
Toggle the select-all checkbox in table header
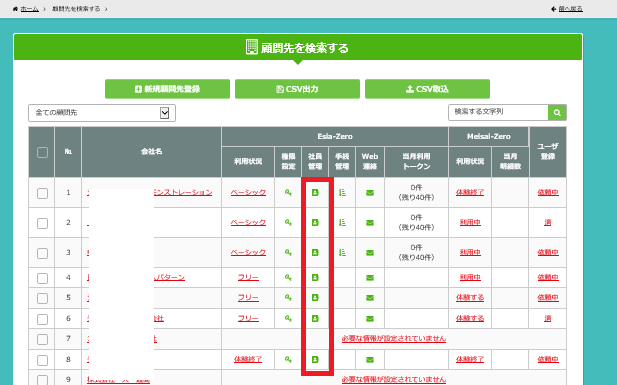[x=42, y=152]
